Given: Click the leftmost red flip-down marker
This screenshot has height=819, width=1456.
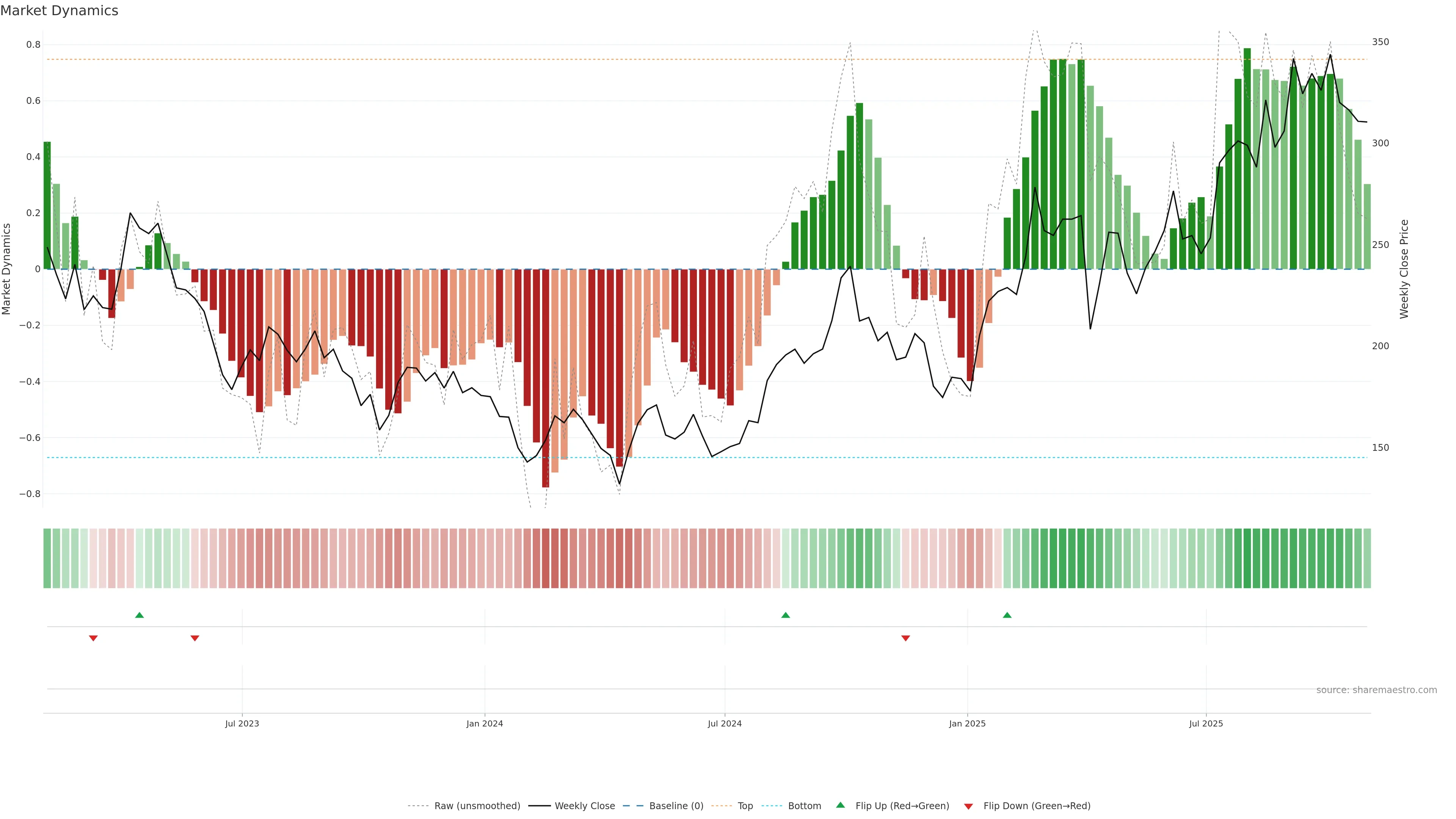Looking at the screenshot, I should [x=93, y=638].
